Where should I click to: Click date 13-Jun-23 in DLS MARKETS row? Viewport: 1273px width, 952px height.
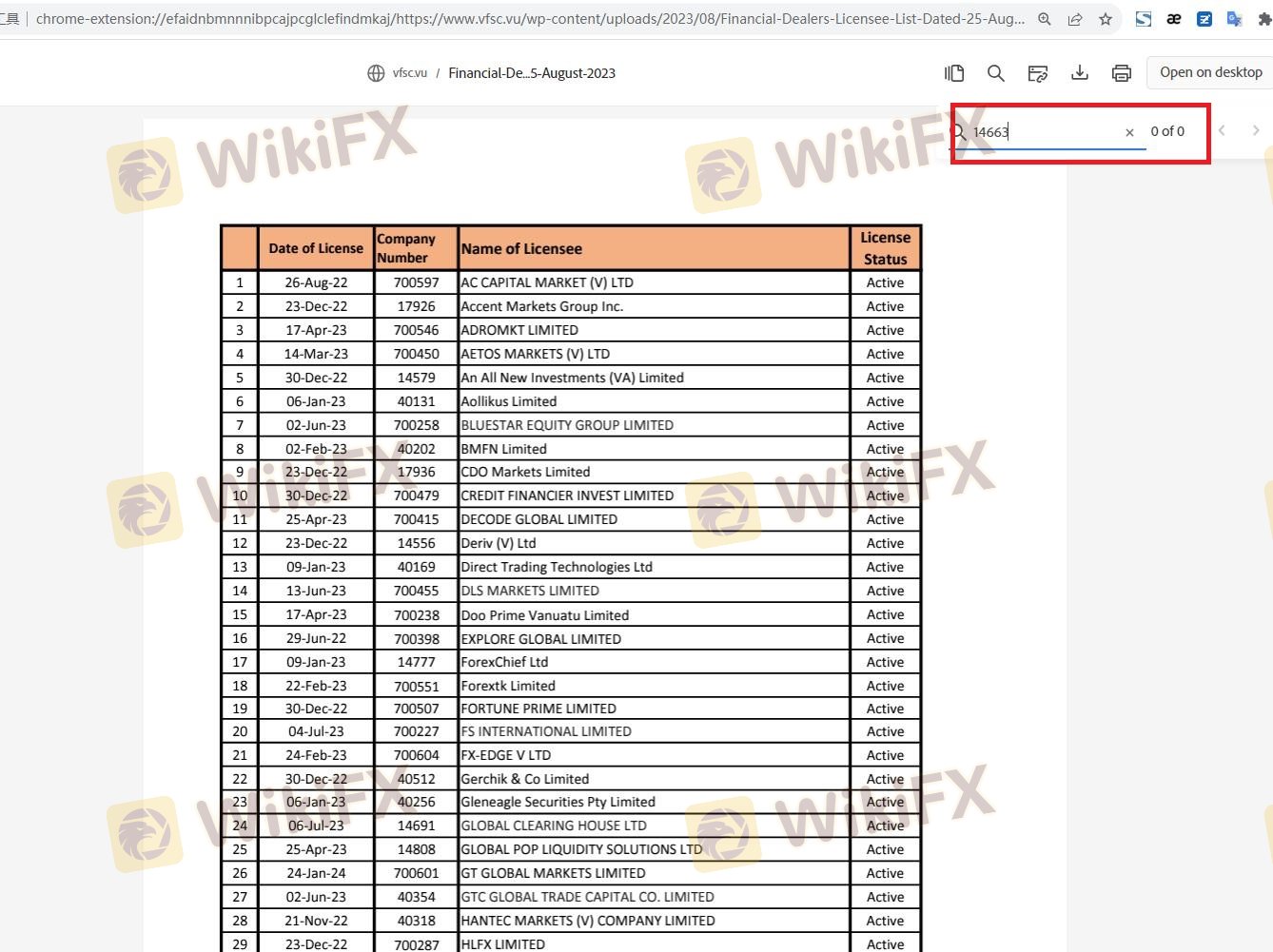pos(316,591)
